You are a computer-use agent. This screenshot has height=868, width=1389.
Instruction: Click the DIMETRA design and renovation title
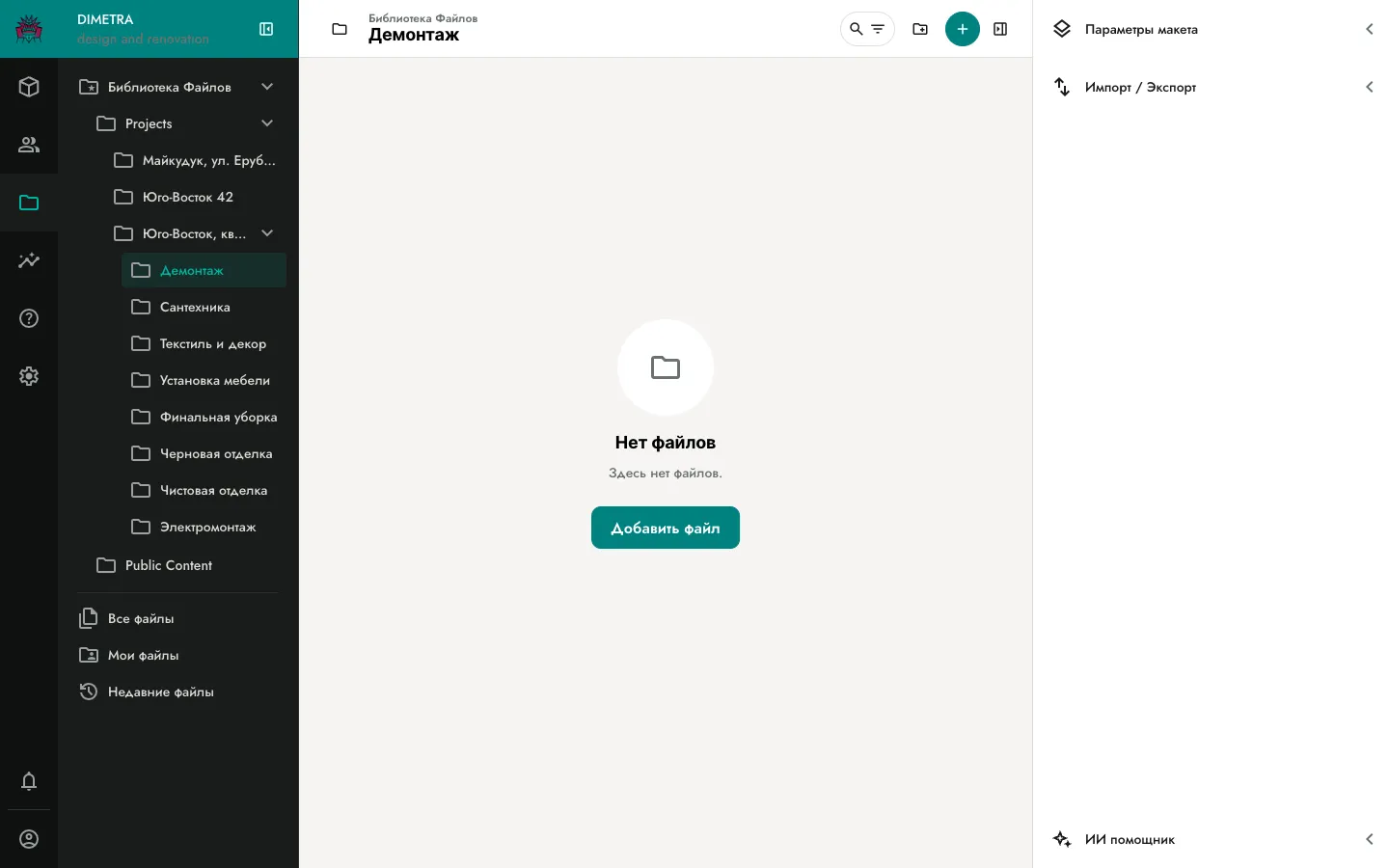143,29
